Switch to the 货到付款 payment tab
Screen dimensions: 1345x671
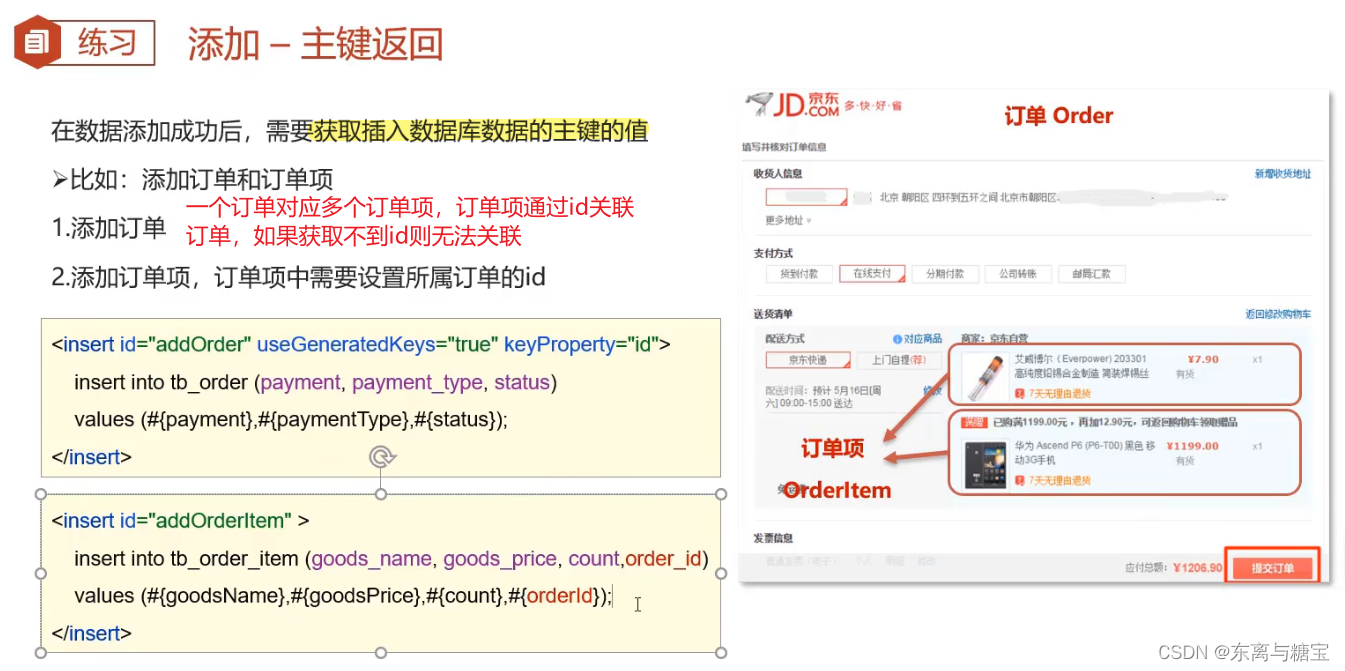(x=801, y=273)
